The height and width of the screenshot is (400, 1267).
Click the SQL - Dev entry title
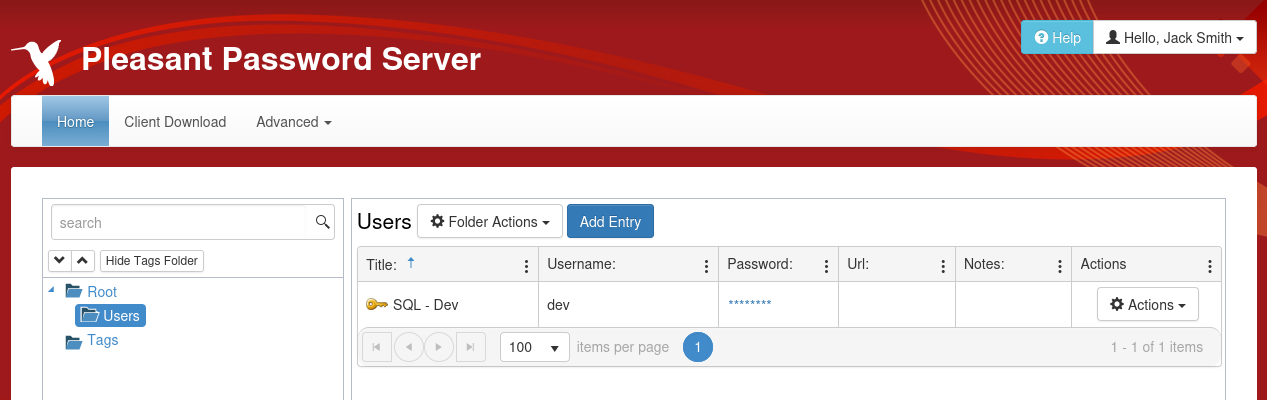coord(426,305)
